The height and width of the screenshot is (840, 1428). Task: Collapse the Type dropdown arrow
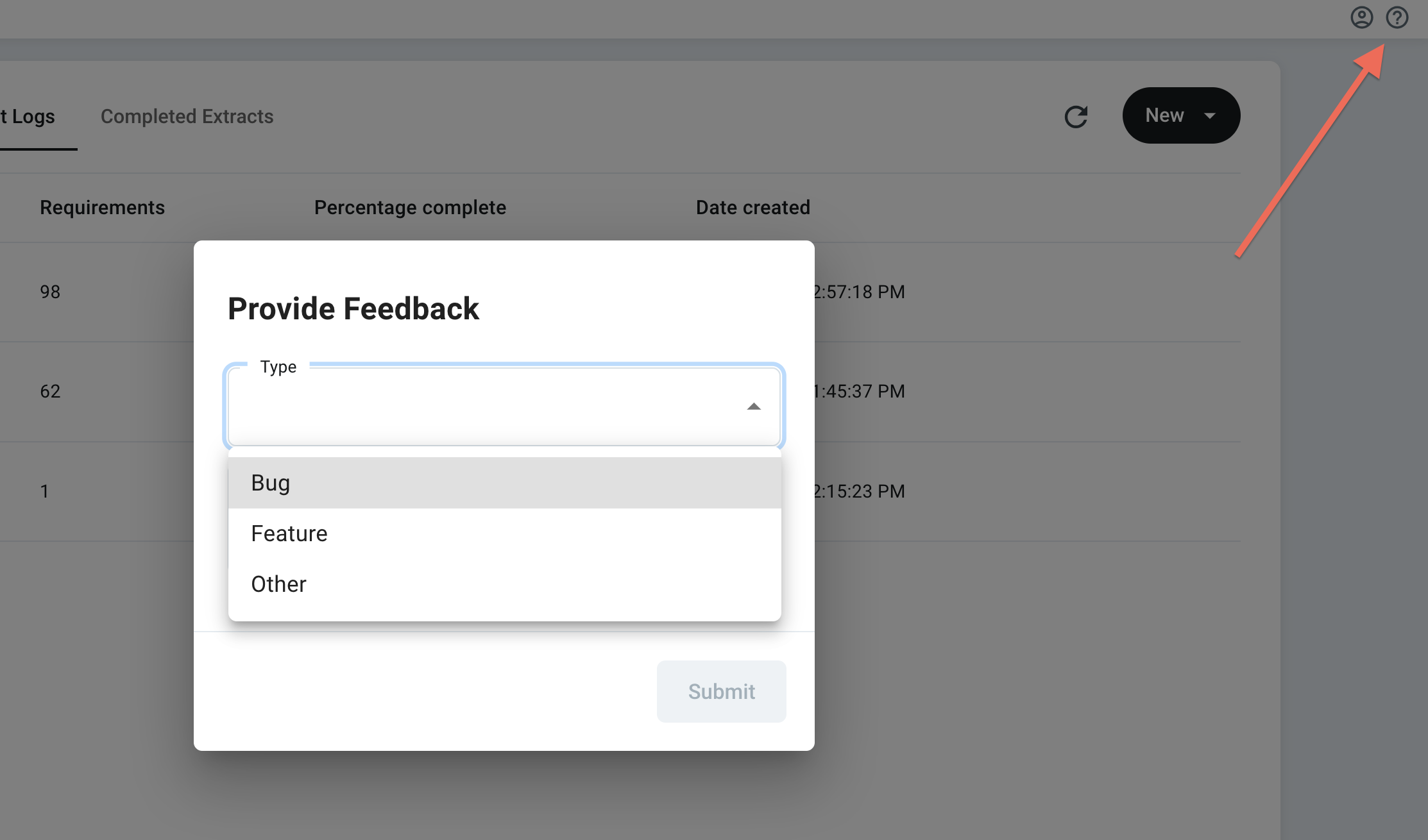(x=754, y=407)
